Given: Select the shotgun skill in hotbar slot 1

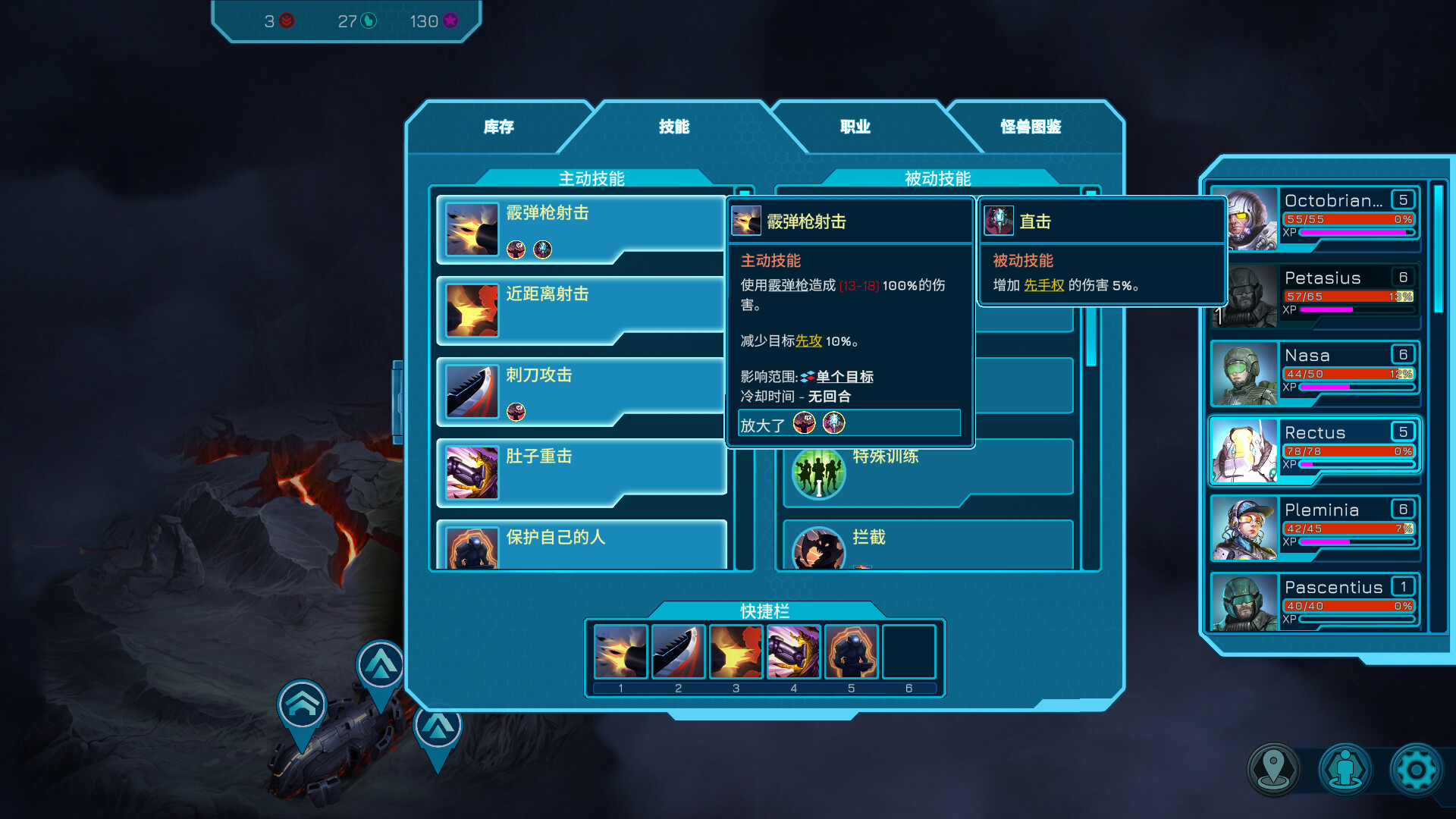Looking at the screenshot, I should pos(620,651).
